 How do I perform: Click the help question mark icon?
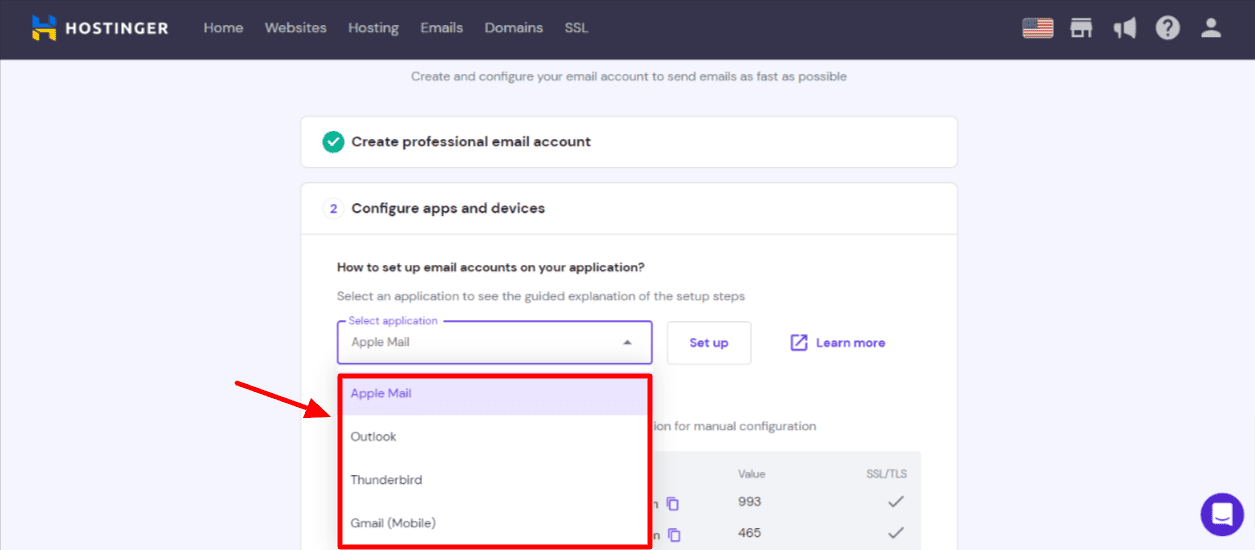1167,28
